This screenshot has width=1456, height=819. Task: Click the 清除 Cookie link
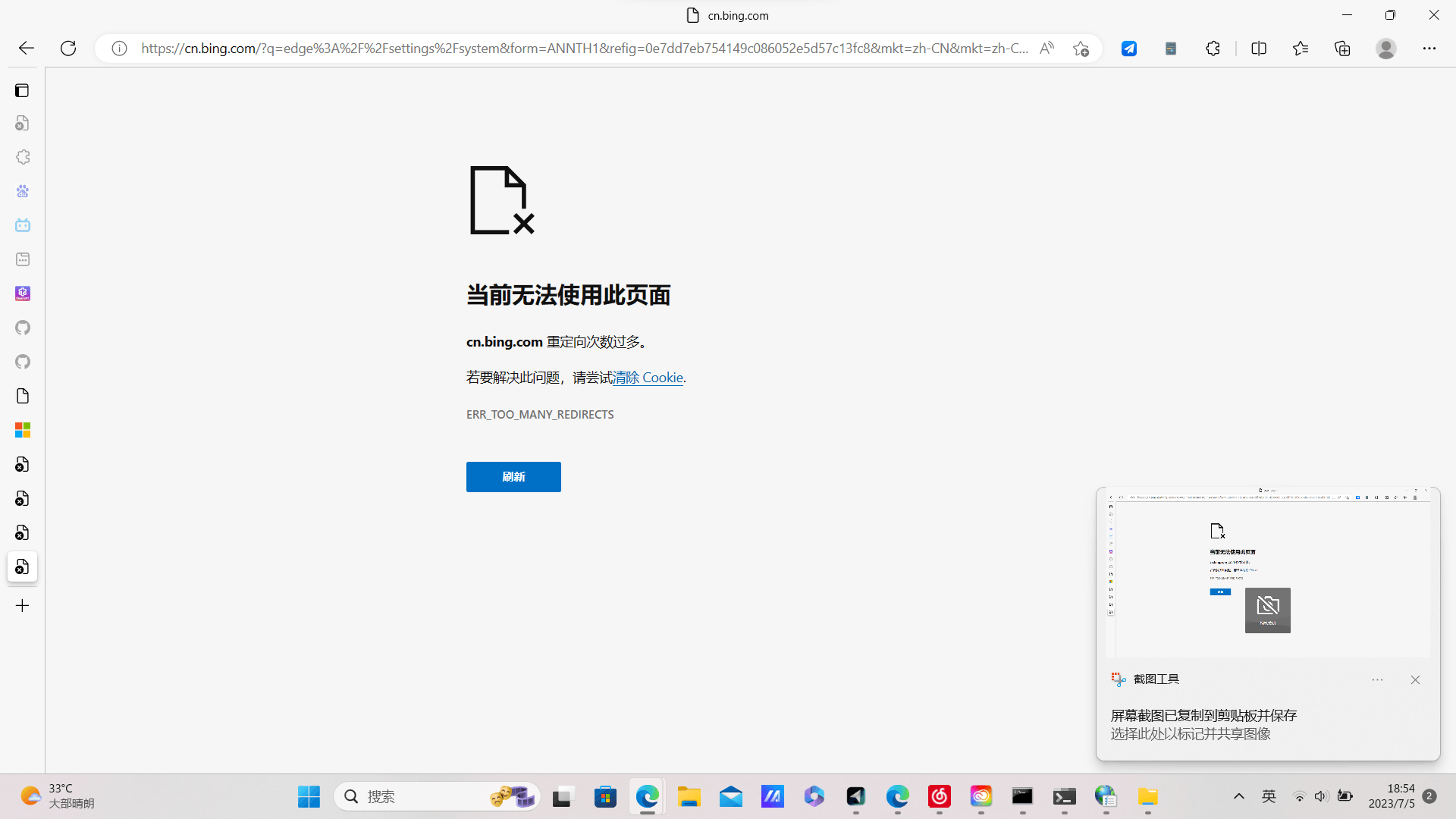648,378
